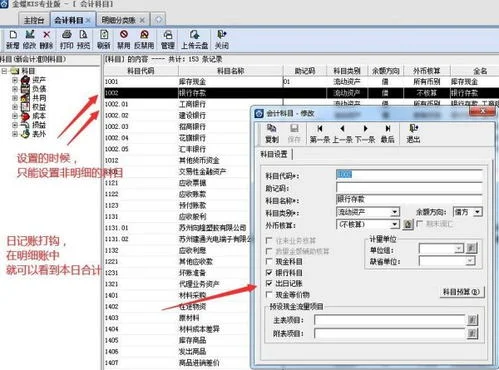Go to 第一条 (first record) in dialog
Image resolution: width=499 pixels, height=370 pixels.
click(x=320, y=133)
